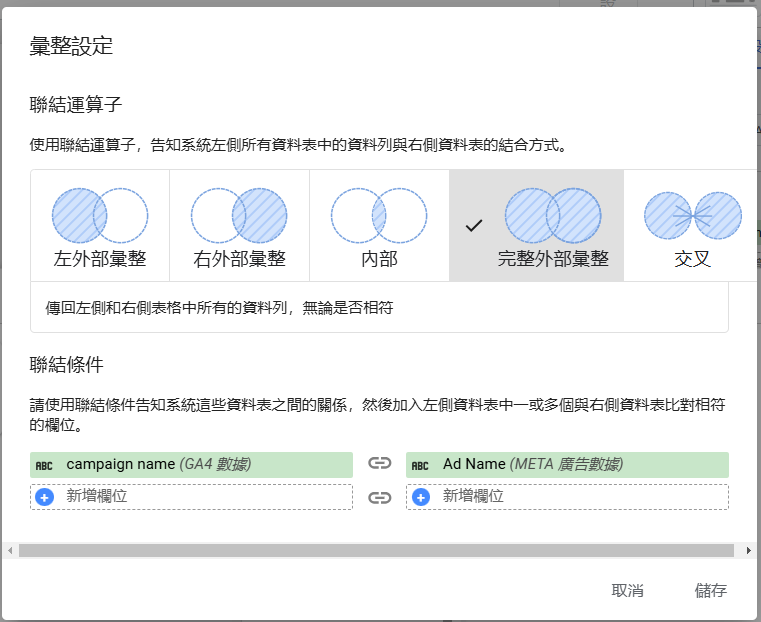Click the plus icon in the left 新增欄位 box
Viewport: 761px width, 622px height.
(44, 497)
